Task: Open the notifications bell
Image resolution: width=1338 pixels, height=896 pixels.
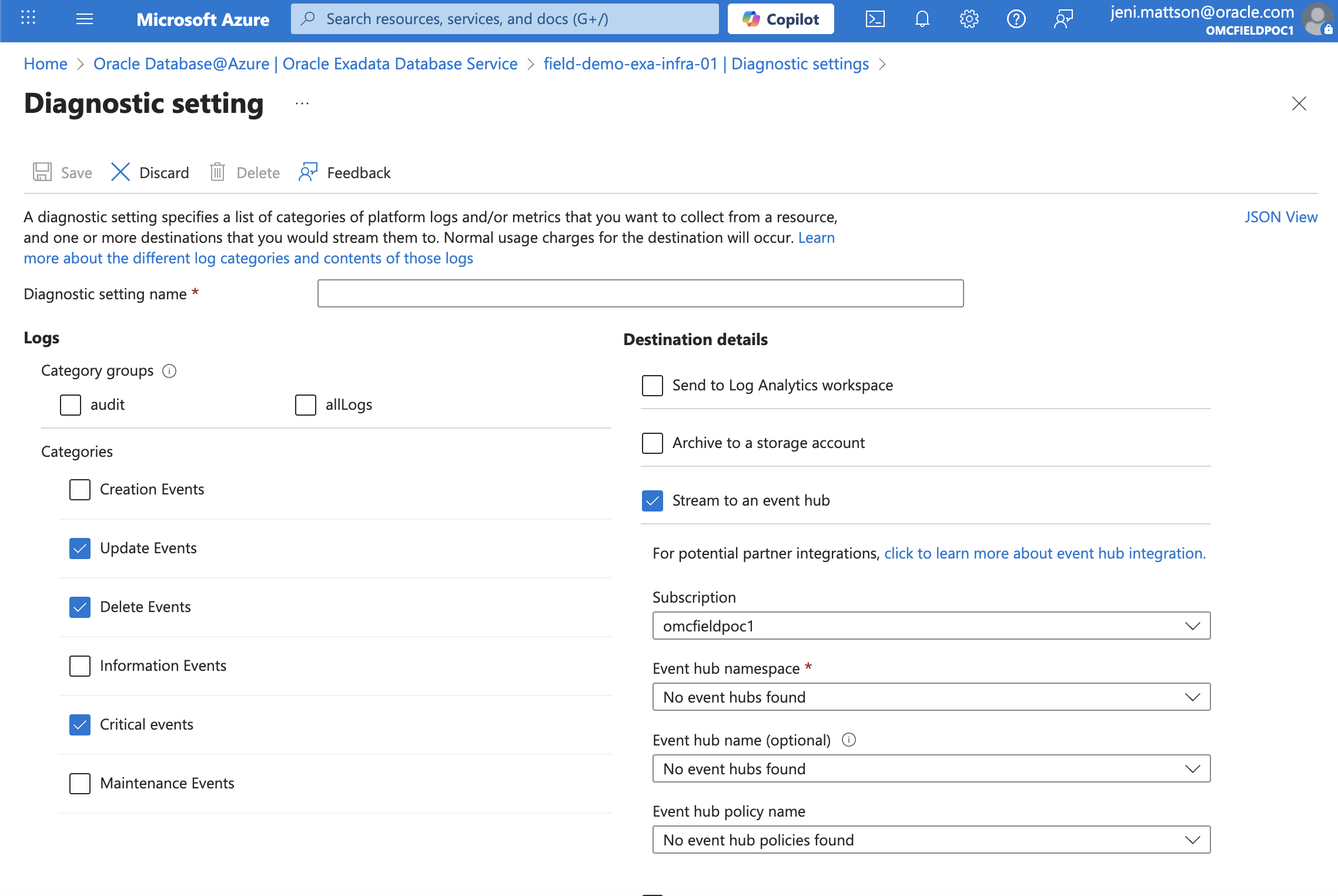Action: (922, 18)
